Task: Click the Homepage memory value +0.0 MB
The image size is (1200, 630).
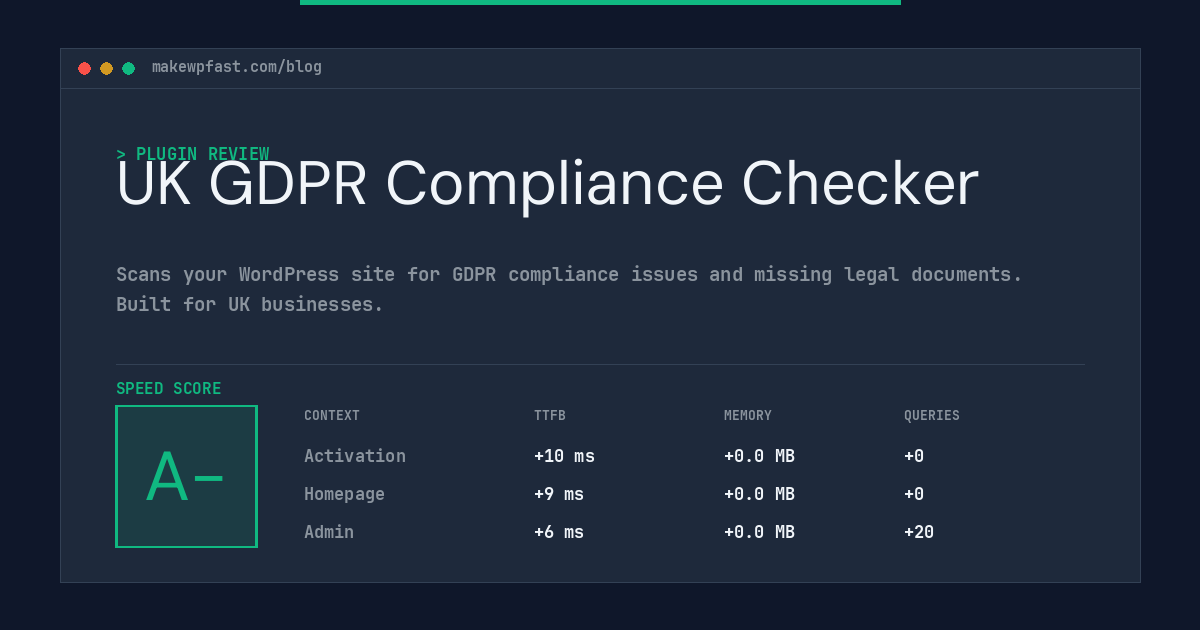Action: (x=759, y=494)
